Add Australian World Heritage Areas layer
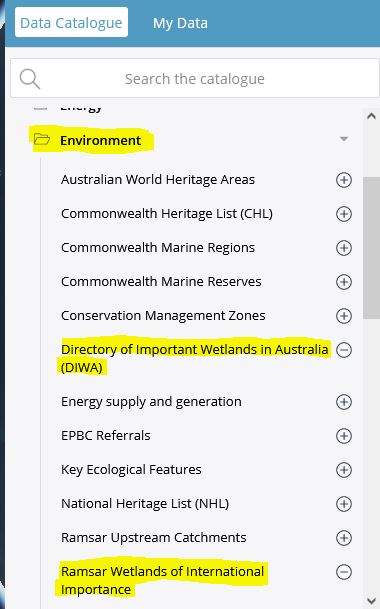This screenshot has height=609, width=380. [344, 180]
